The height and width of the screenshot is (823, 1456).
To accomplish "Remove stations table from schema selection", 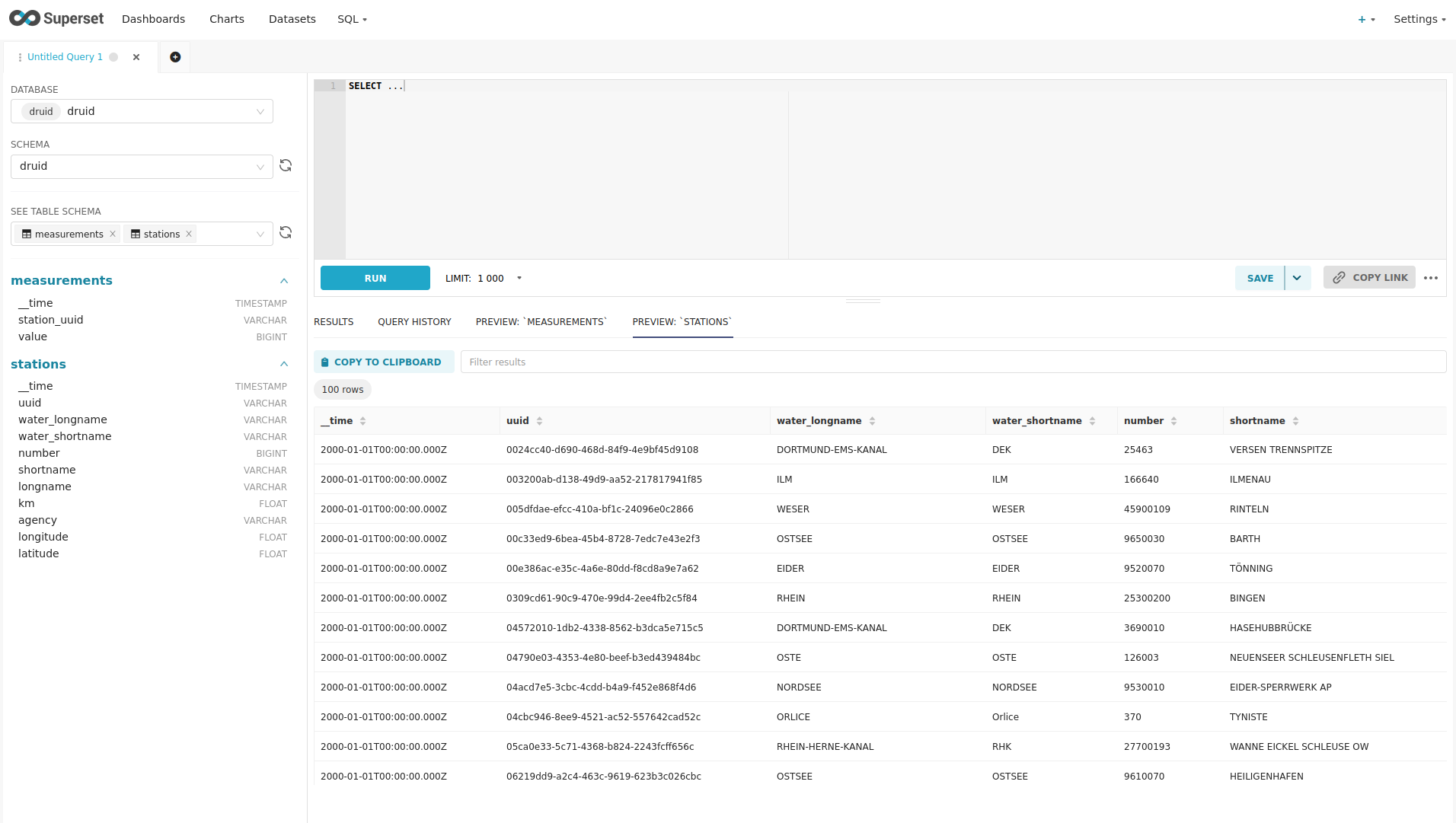I will pyautogui.click(x=189, y=234).
